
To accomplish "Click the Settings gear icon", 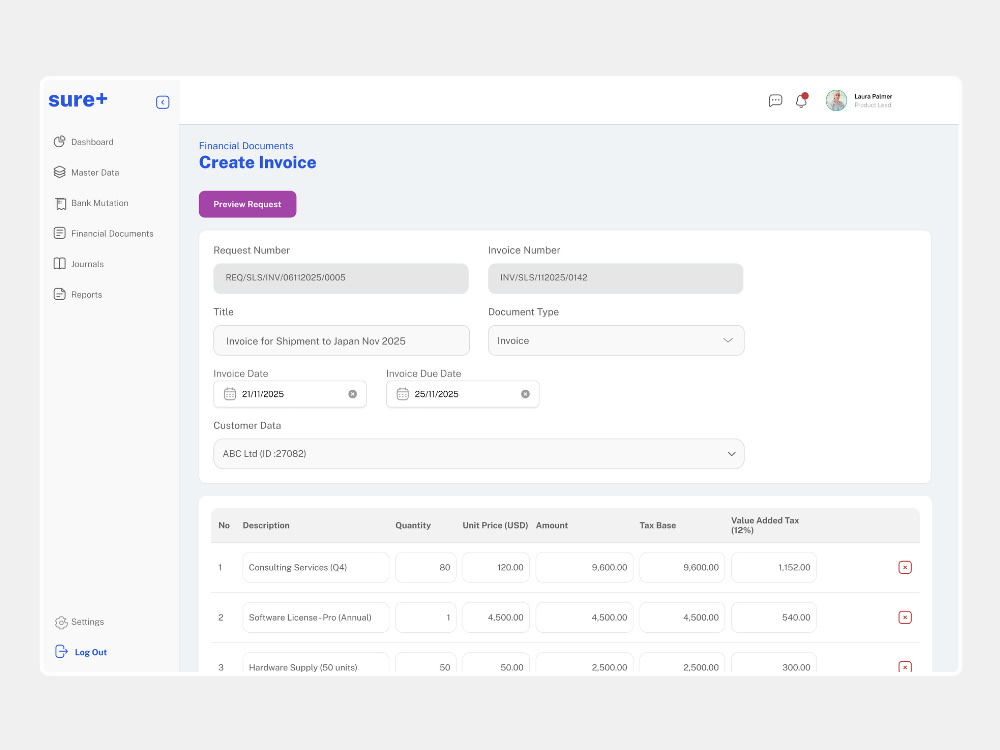I will point(61,622).
